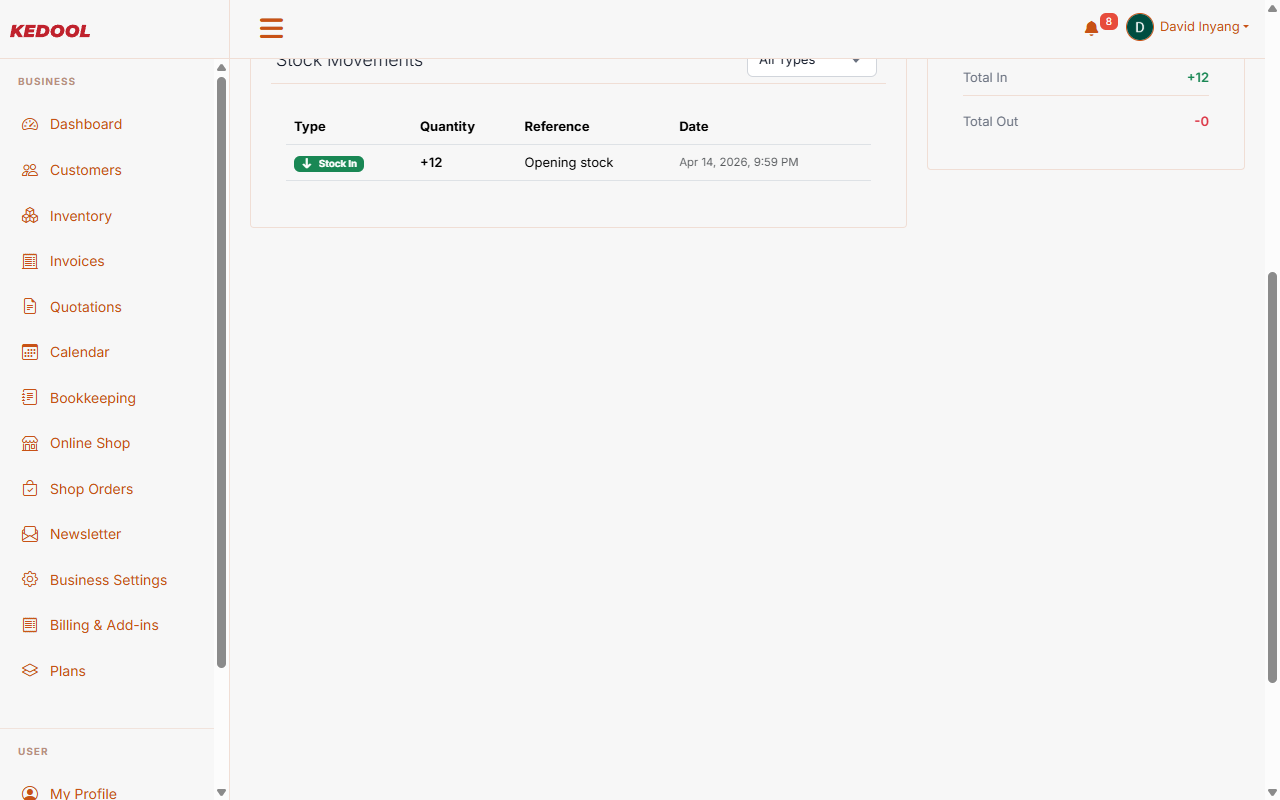This screenshot has height=800, width=1280.
Task: Open the Invoices menu item
Action: [77, 261]
